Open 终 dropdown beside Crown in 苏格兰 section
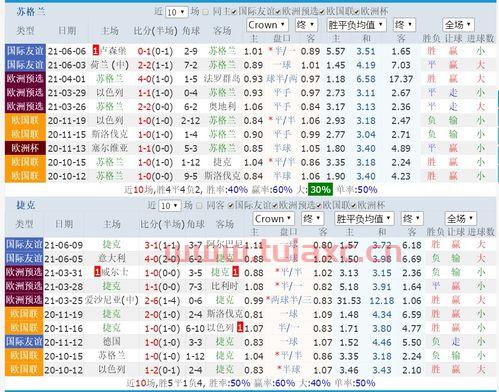The height and width of the screenshot is (392, 499). pyautogui.click(x=306, y=25)
